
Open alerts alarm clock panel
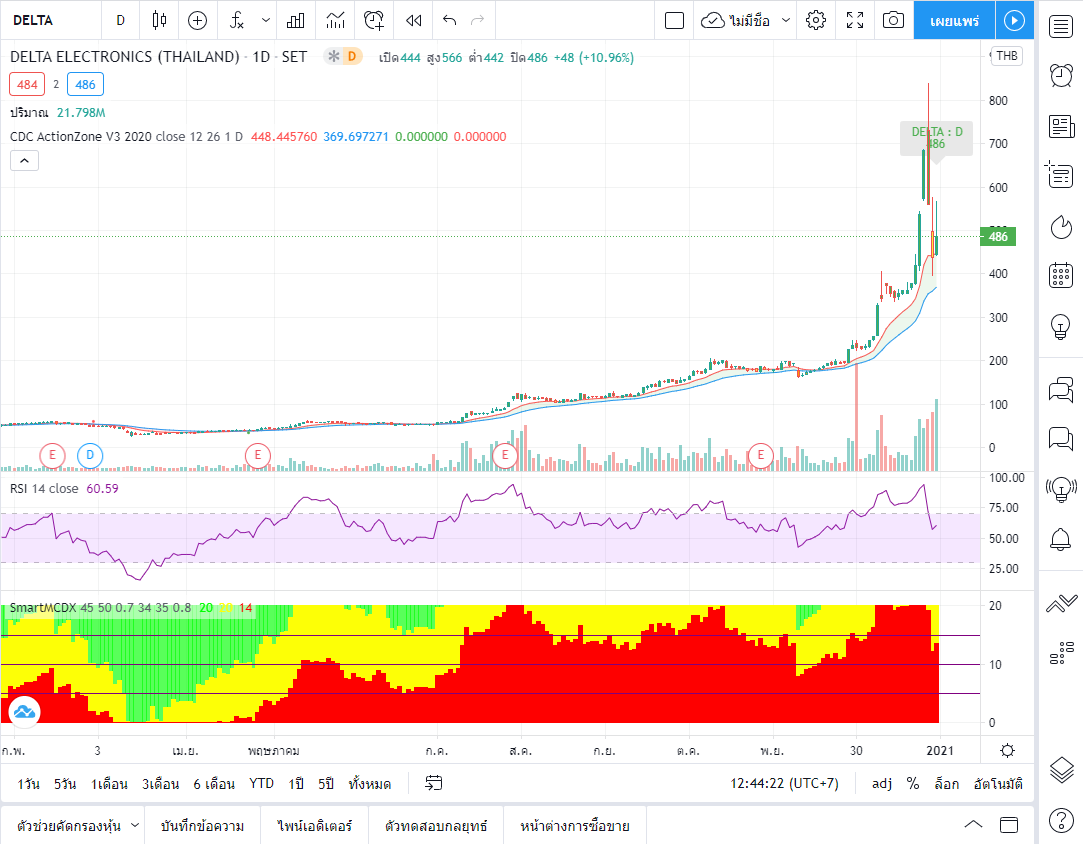click(1061, 75)
